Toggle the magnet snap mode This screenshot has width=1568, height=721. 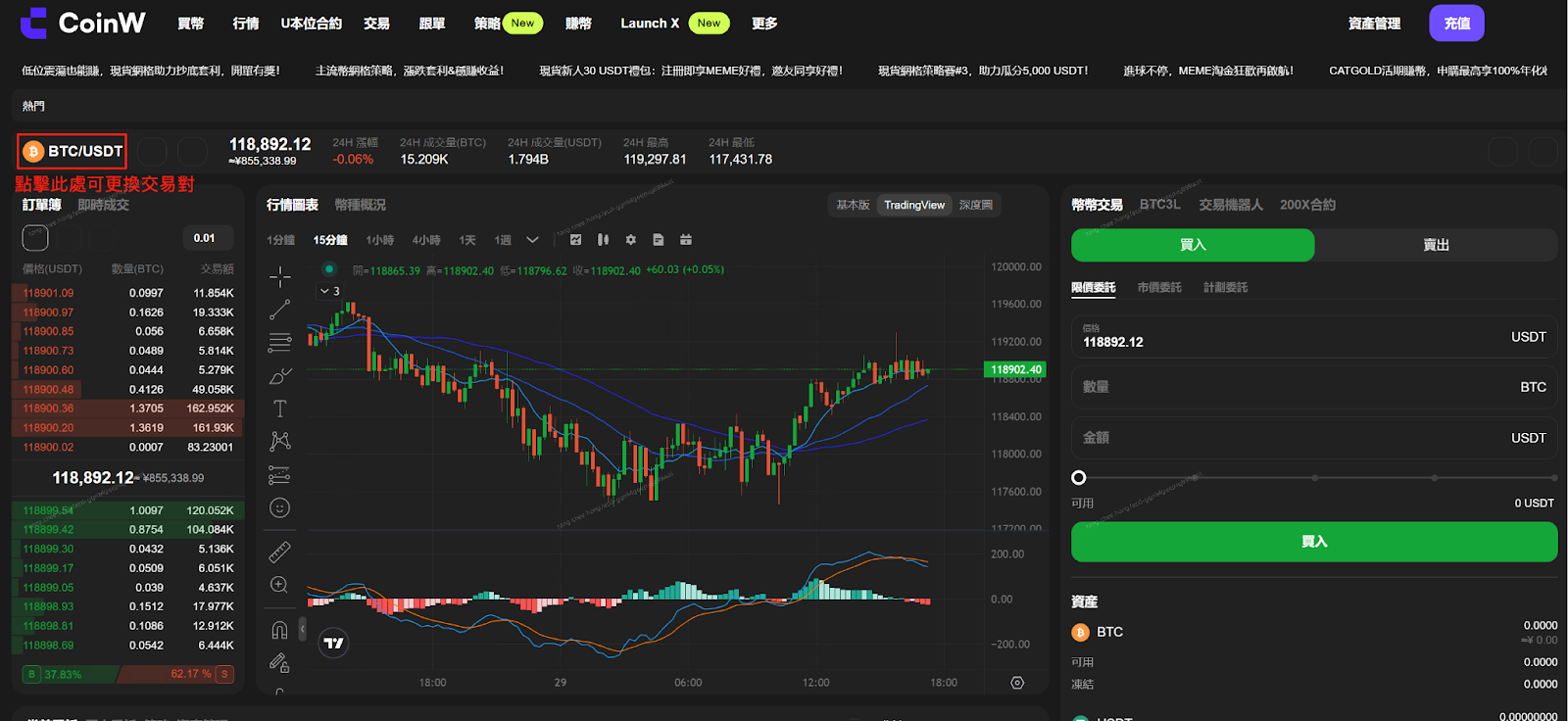coord(280,630)
